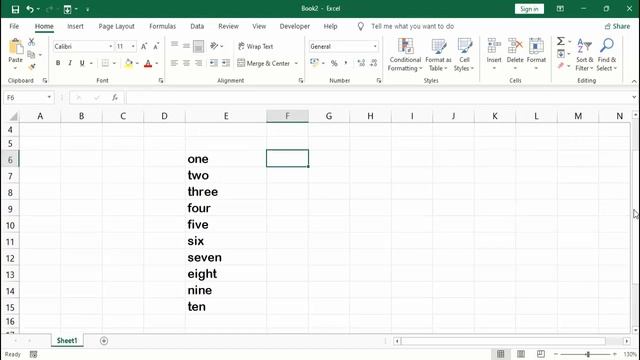
Task: Switch to the Insert tab
Action: pyautogui.click(x=75, y=26)
